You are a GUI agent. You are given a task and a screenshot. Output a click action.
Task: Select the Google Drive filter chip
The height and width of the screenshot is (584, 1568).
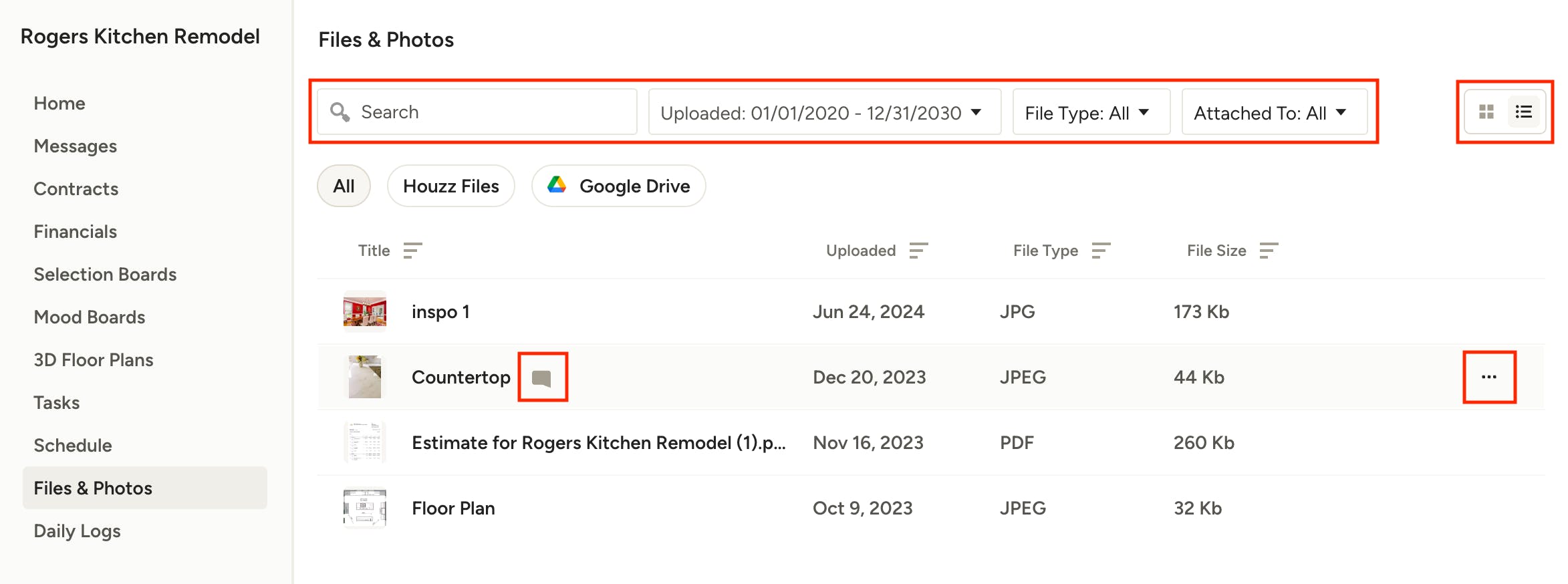(x=618, y=186)
